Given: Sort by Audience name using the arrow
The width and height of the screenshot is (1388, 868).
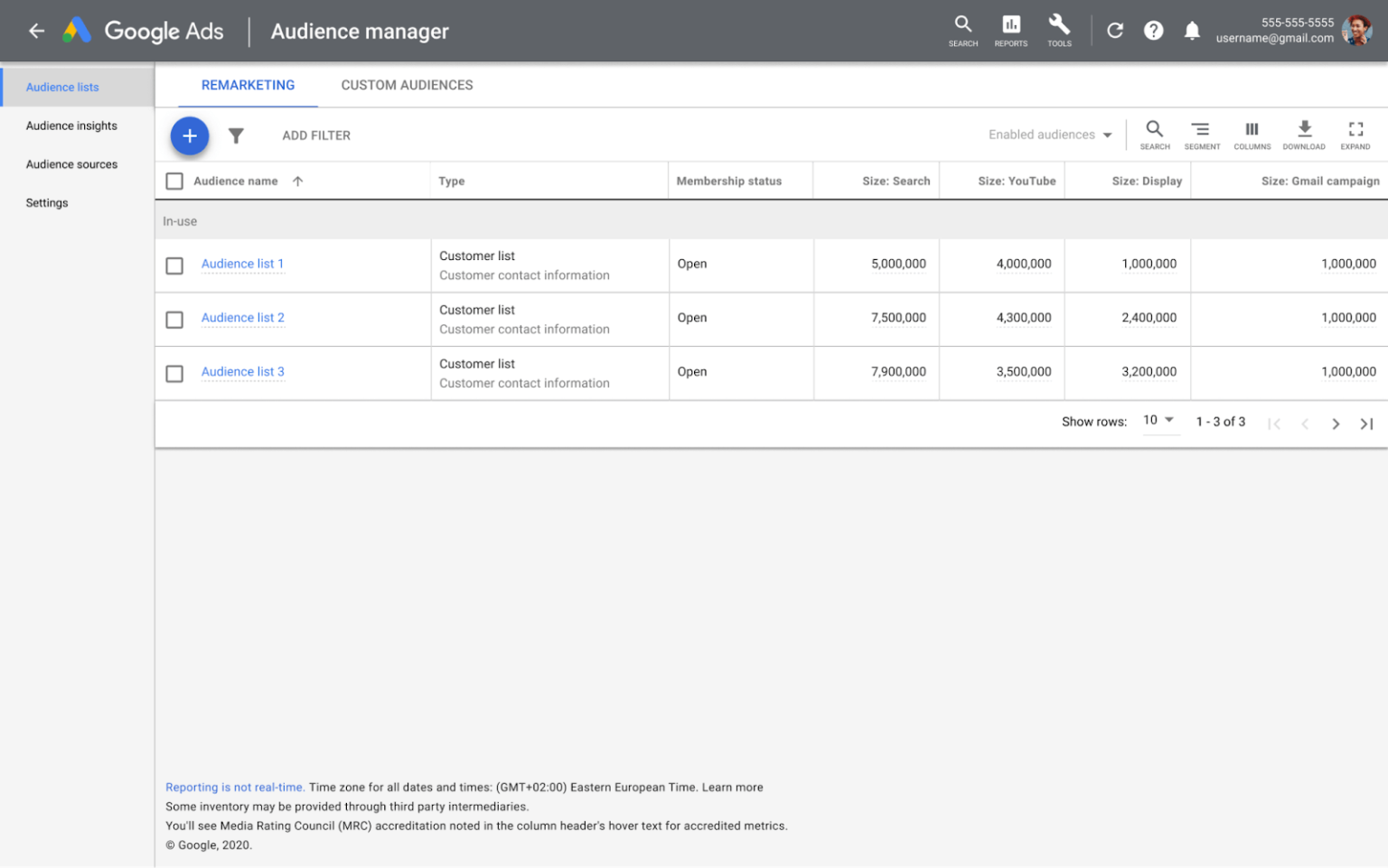Looking at the screenshot, I should 298,181.
